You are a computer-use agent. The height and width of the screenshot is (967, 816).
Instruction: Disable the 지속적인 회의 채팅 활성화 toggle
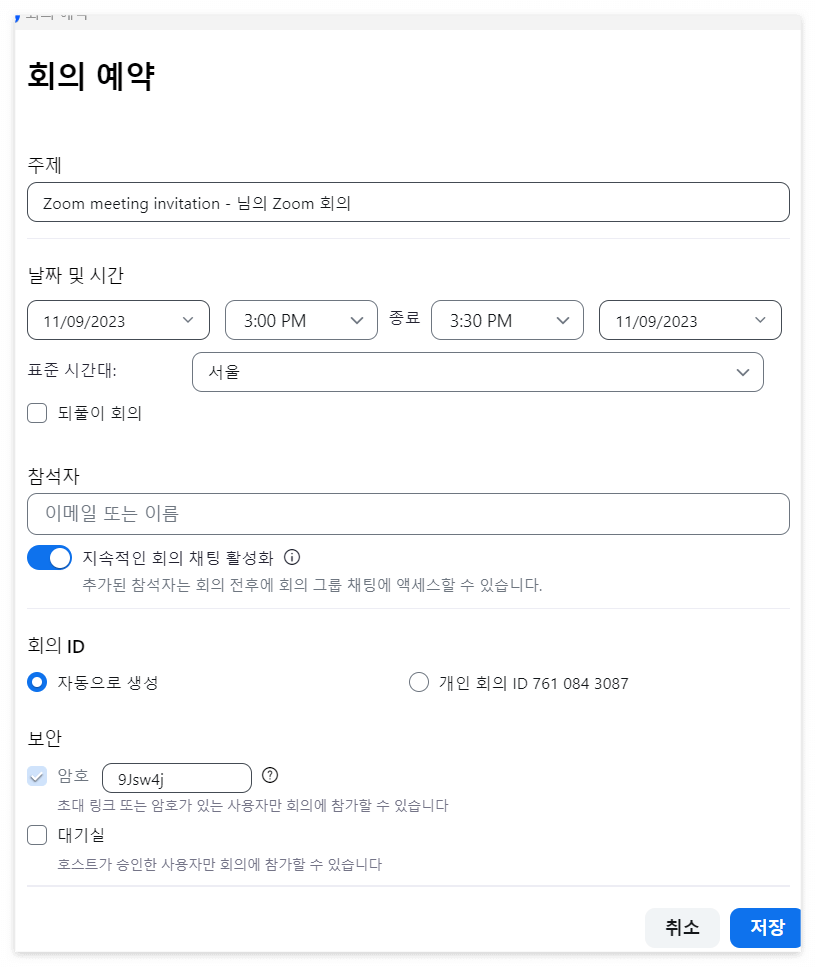click(x=49, y=557)
